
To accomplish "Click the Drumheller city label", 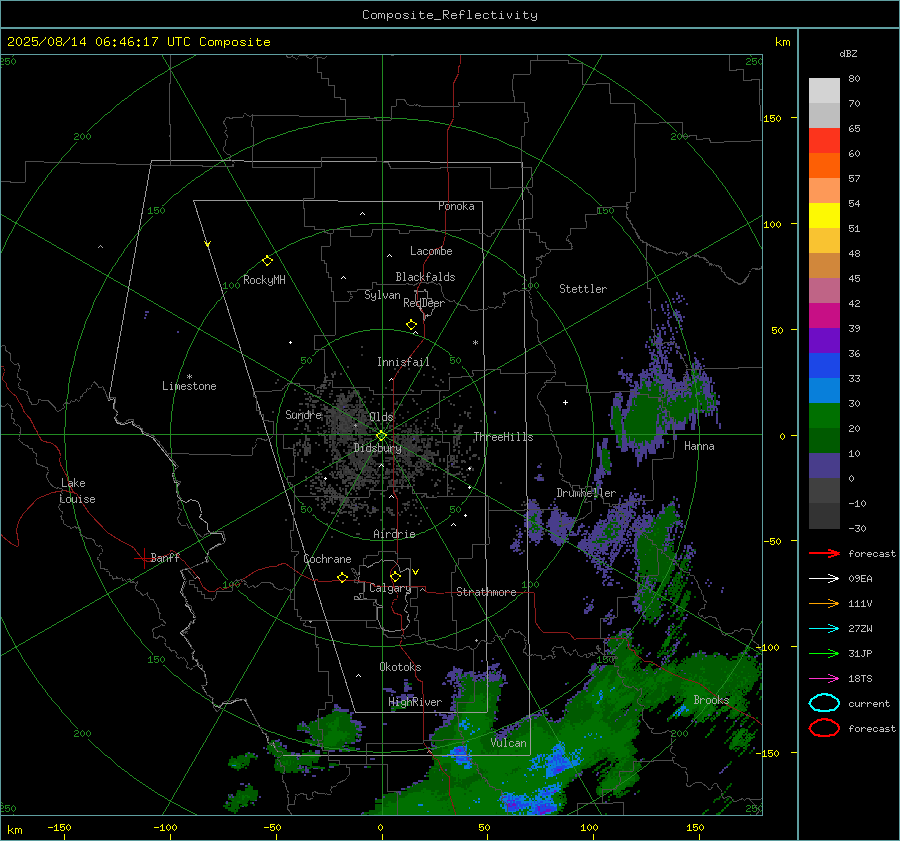I will click(x=586, y=493).
